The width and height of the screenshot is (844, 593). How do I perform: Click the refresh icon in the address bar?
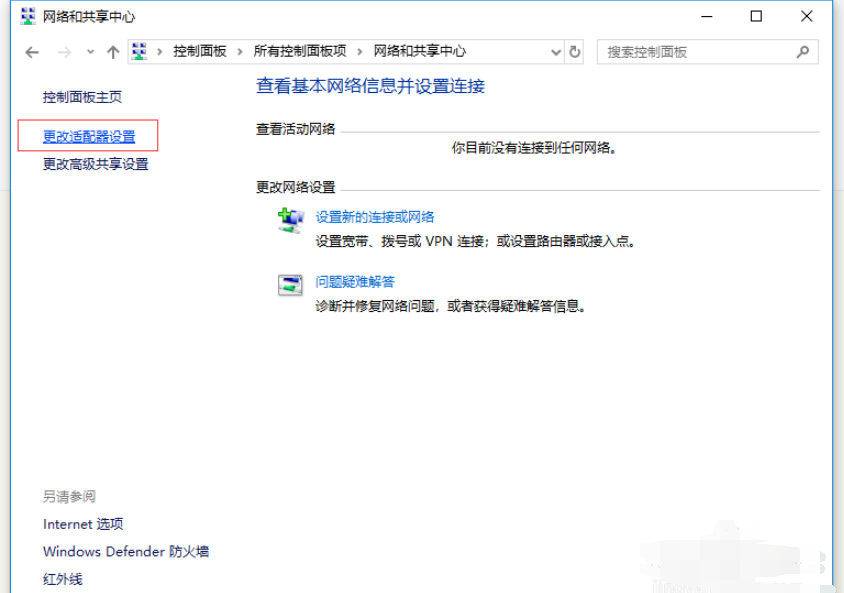[x=573, y=51]
